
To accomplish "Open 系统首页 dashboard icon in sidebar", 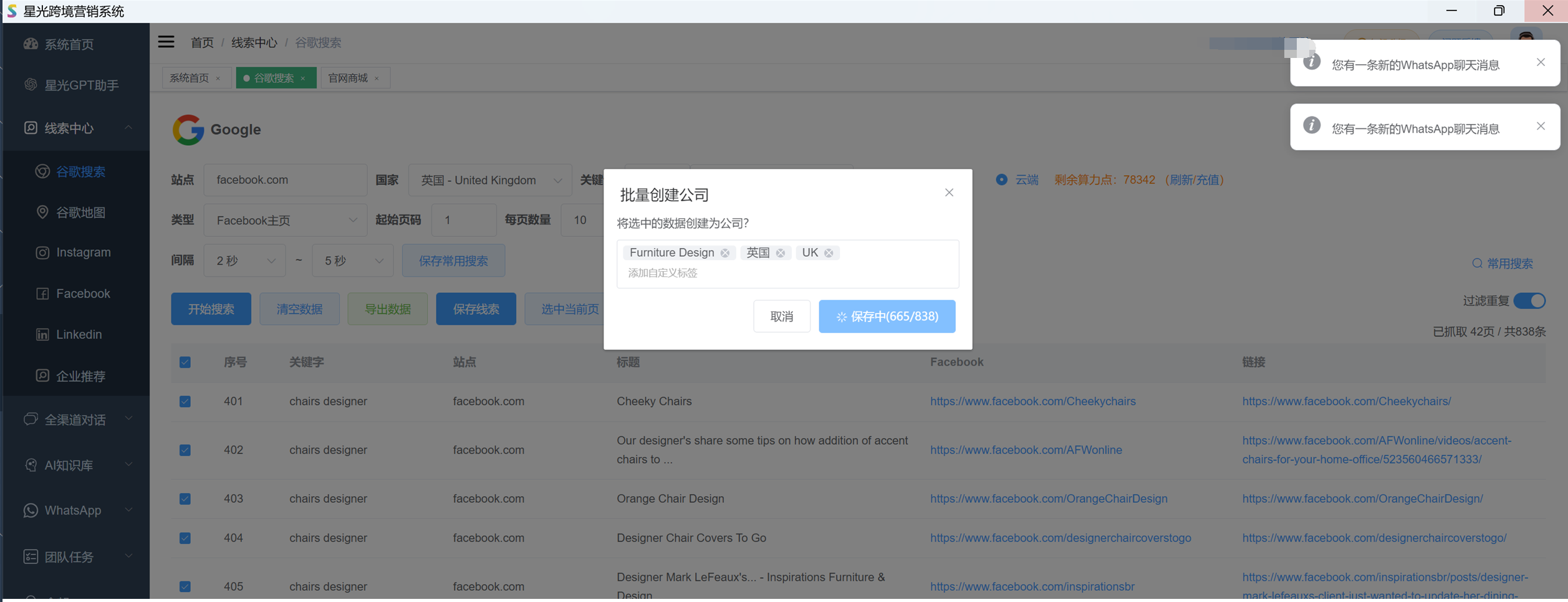I will point(31,44).
